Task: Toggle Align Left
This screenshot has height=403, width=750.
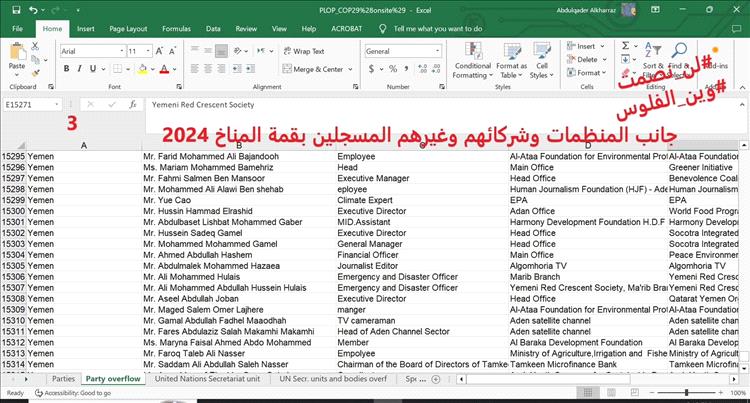Action: tap(195, 69)
